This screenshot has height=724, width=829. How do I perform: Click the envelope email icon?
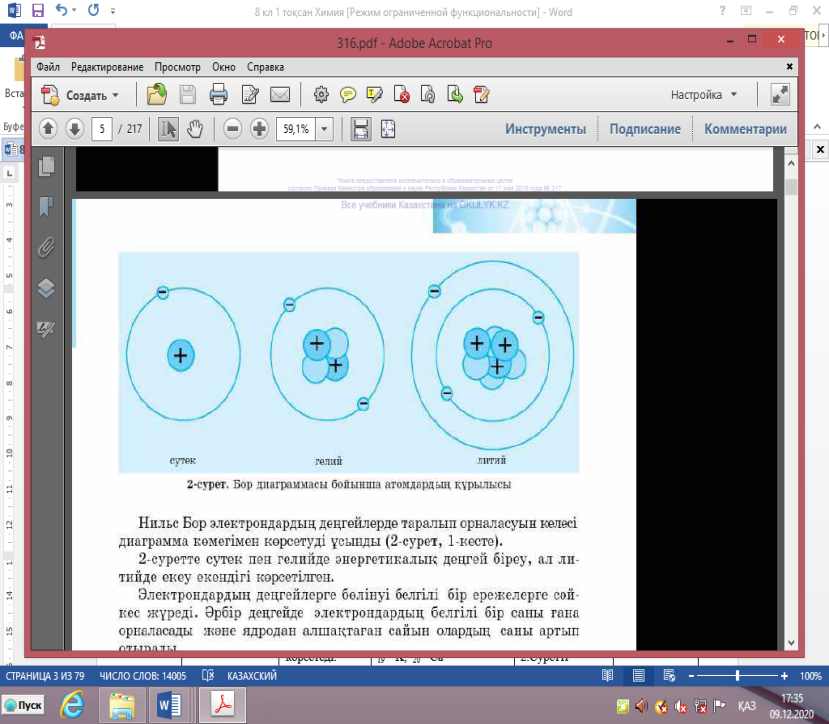(x=279, y=95)
